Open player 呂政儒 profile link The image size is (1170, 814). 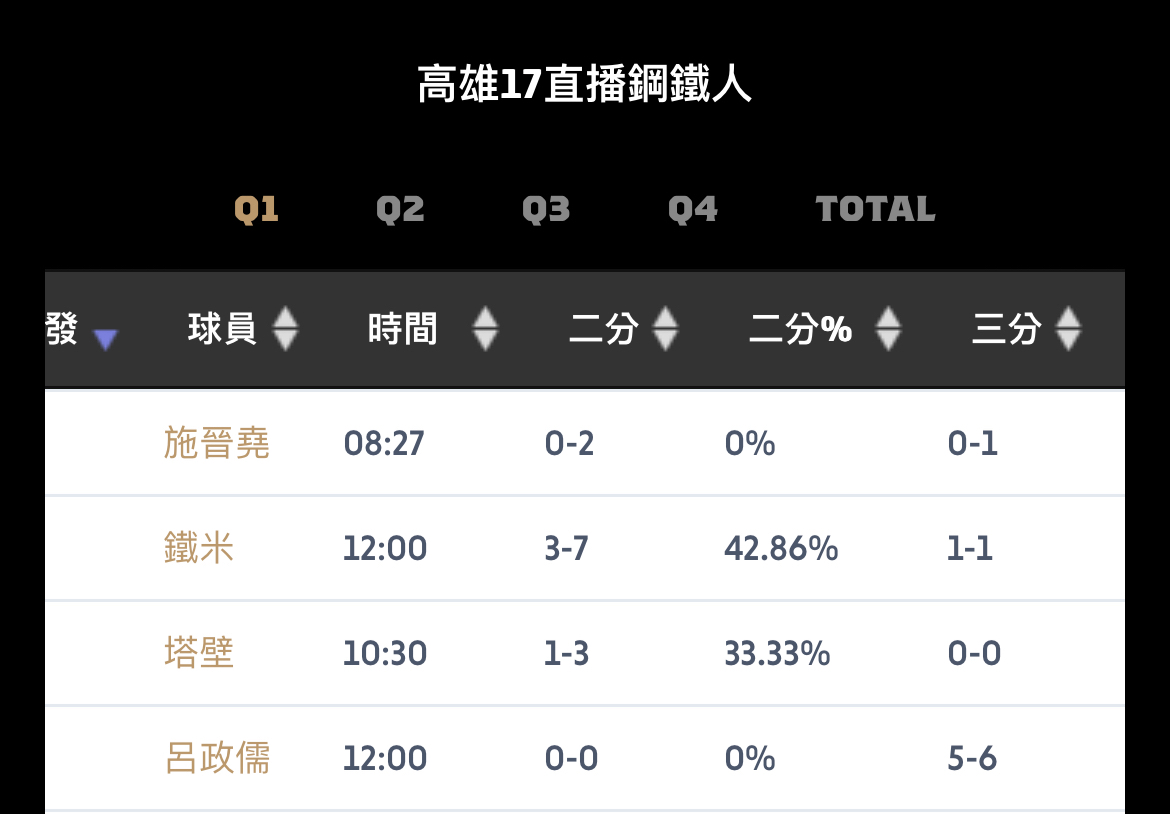(x=217, y=758)
